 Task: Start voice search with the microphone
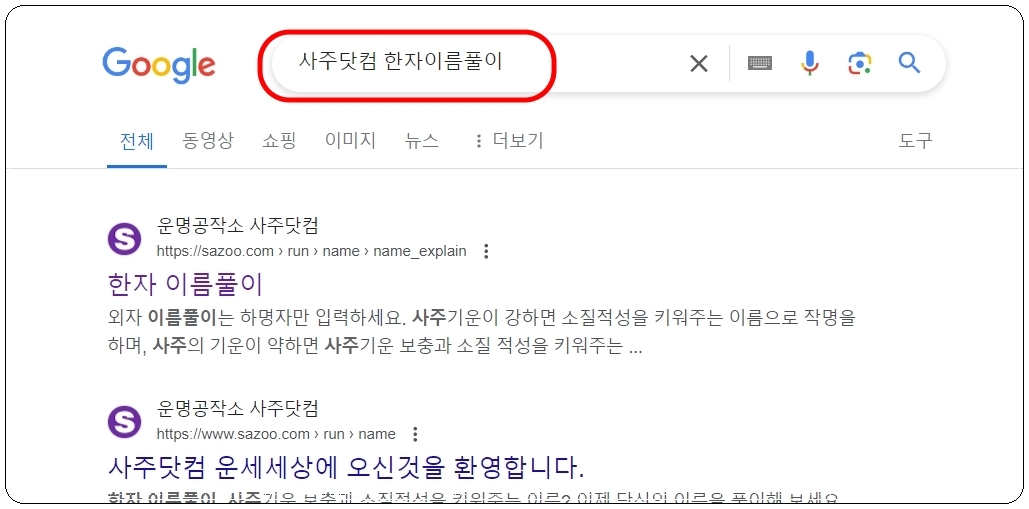(810, 63)
